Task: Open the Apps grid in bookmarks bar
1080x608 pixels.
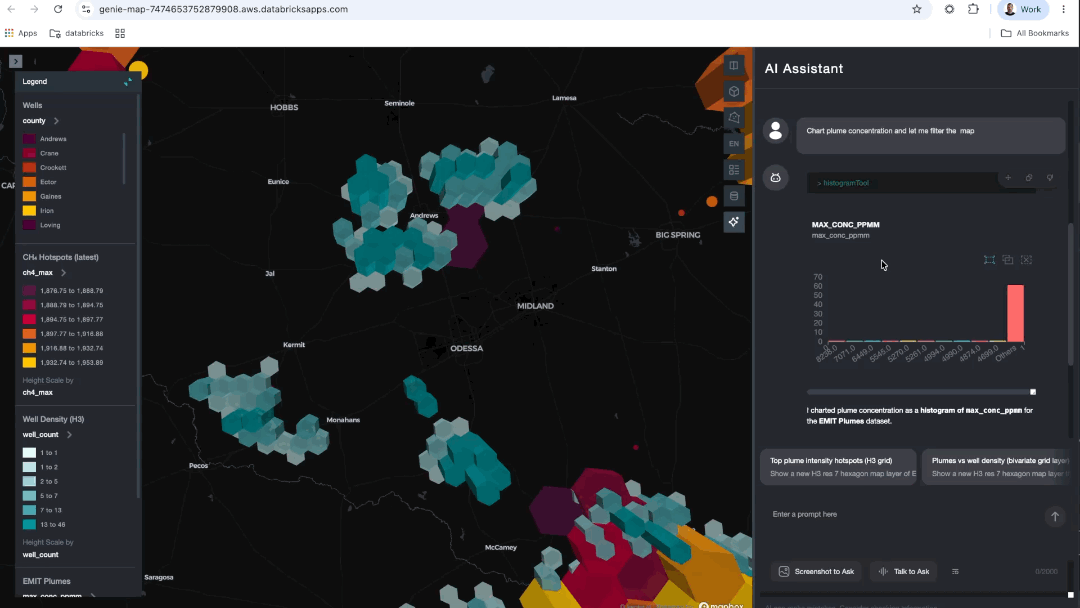Action: tap(21, 33)
